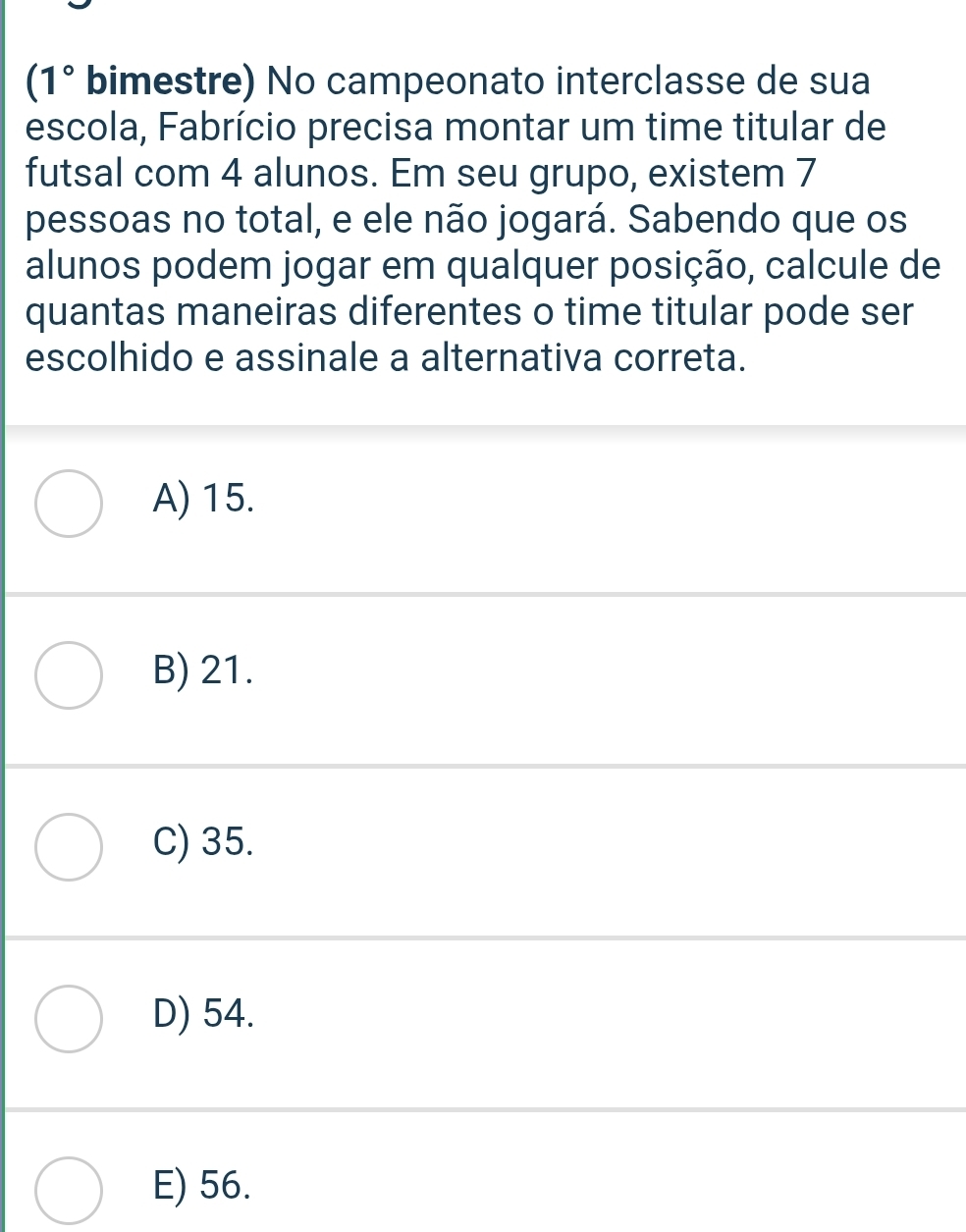Tap the answer text "C) 35."

point(204,842)
